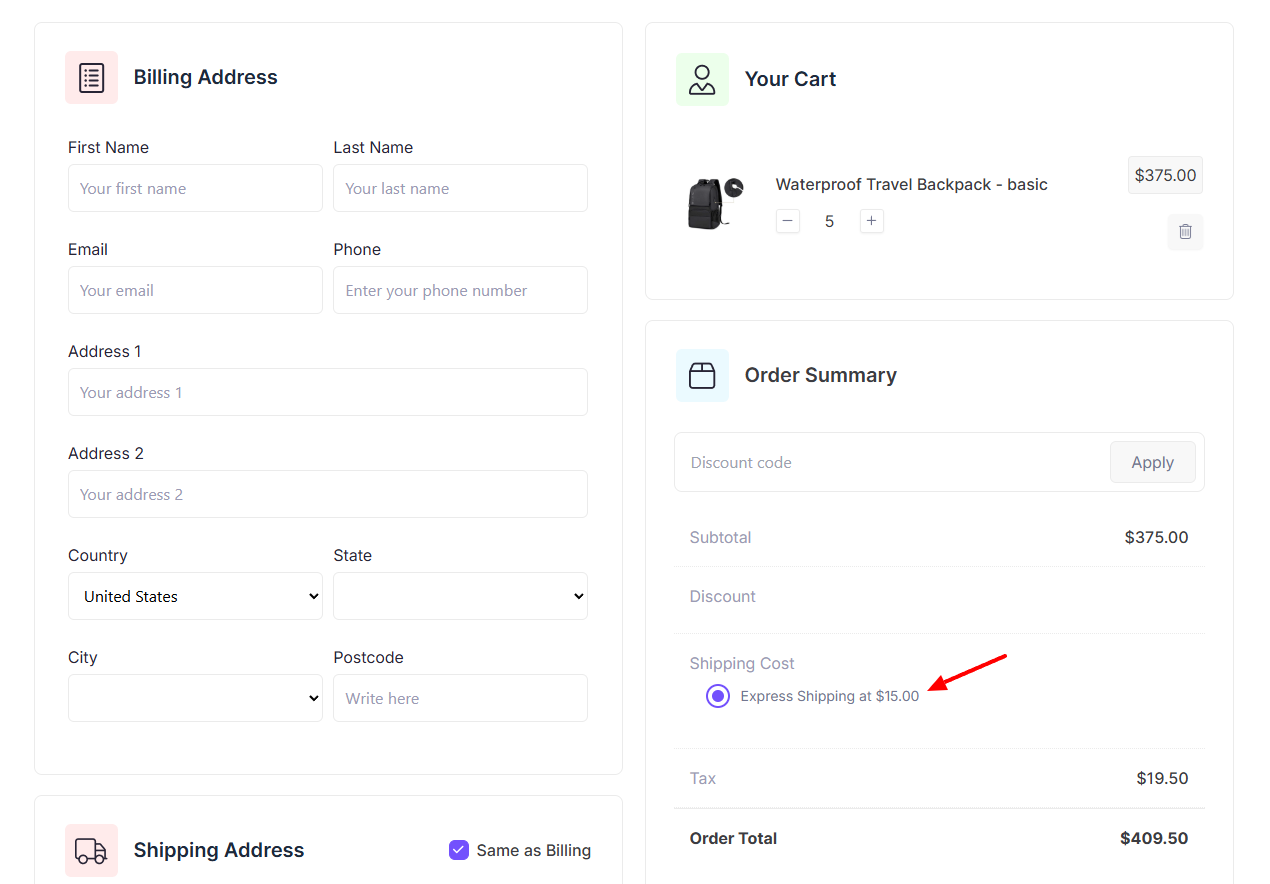Click the Same as Billing label text
This screenshot has height=884, width=1270.
pos(534,850)
